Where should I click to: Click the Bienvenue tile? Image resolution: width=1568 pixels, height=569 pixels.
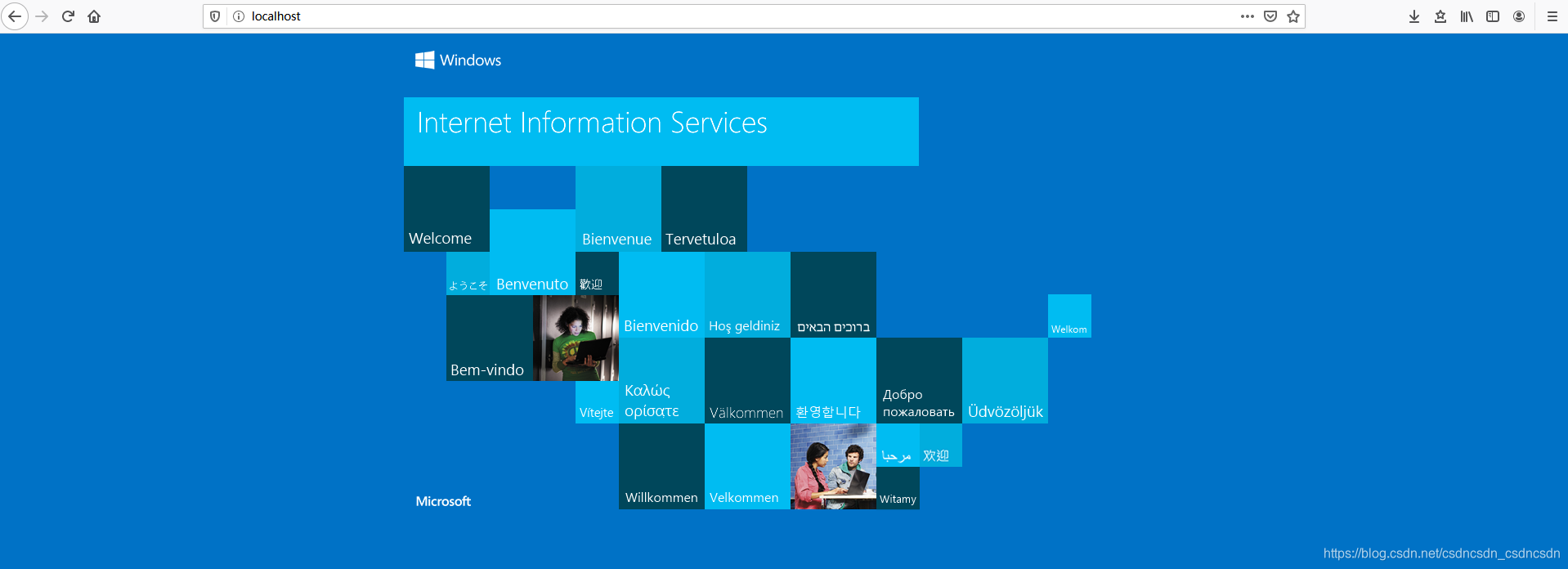tap(618, 208)
